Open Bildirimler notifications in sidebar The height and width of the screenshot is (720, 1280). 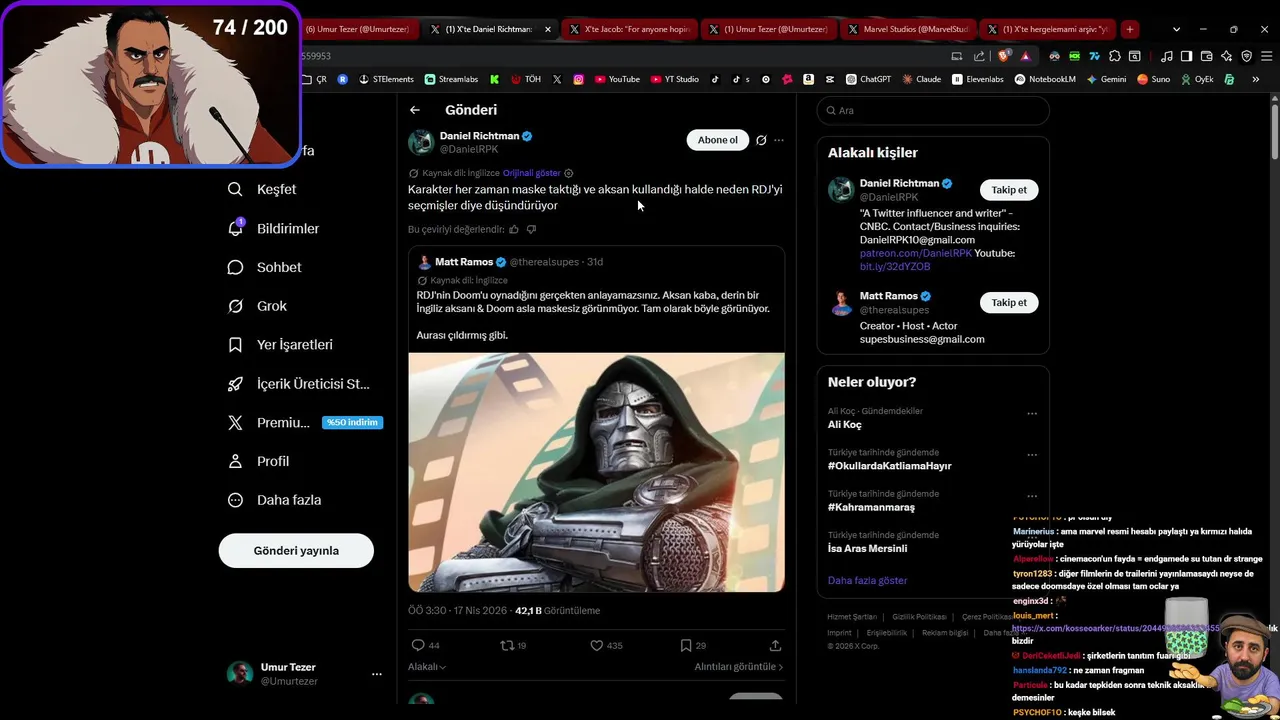point(274,228)
